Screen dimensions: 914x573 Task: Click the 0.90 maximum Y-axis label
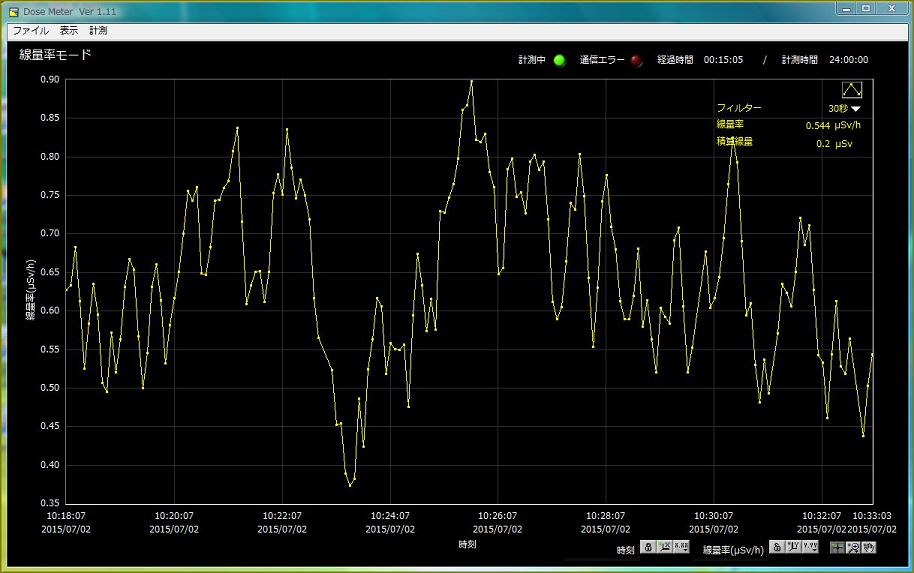point(47,80)
